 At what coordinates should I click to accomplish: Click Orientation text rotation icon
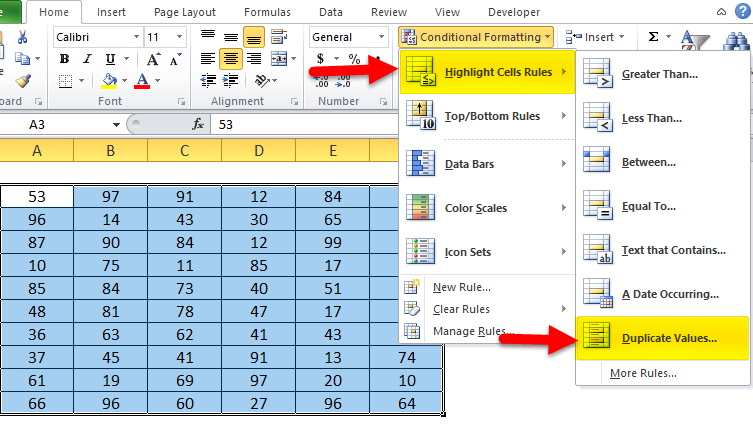pos(262,80)
